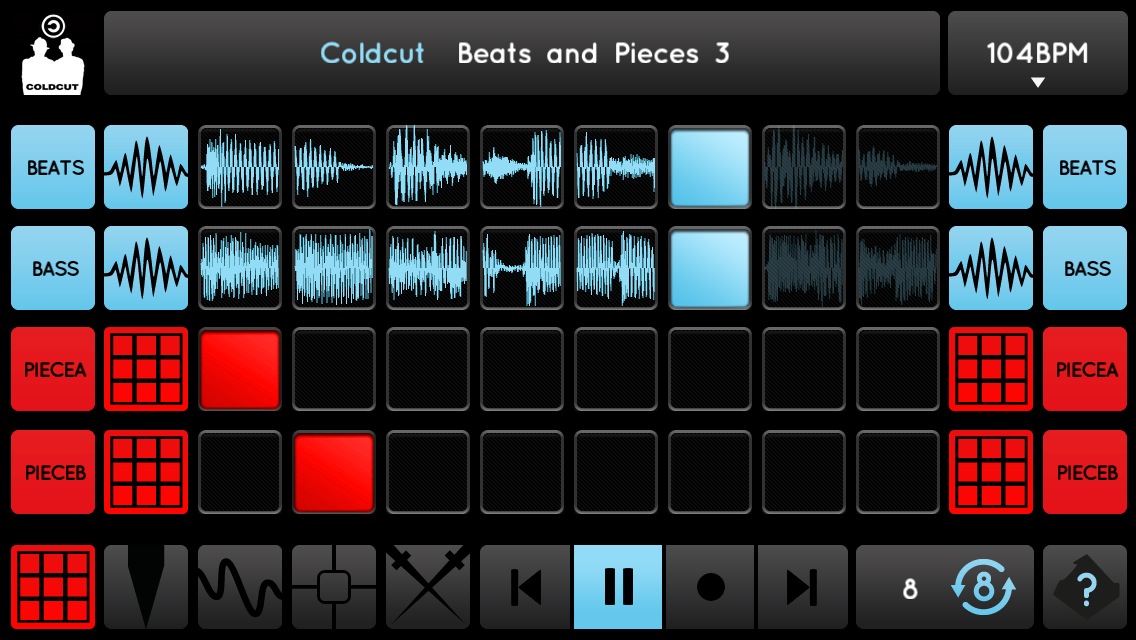Trigger the fifth BEATS sample pad

click(616, 167)
